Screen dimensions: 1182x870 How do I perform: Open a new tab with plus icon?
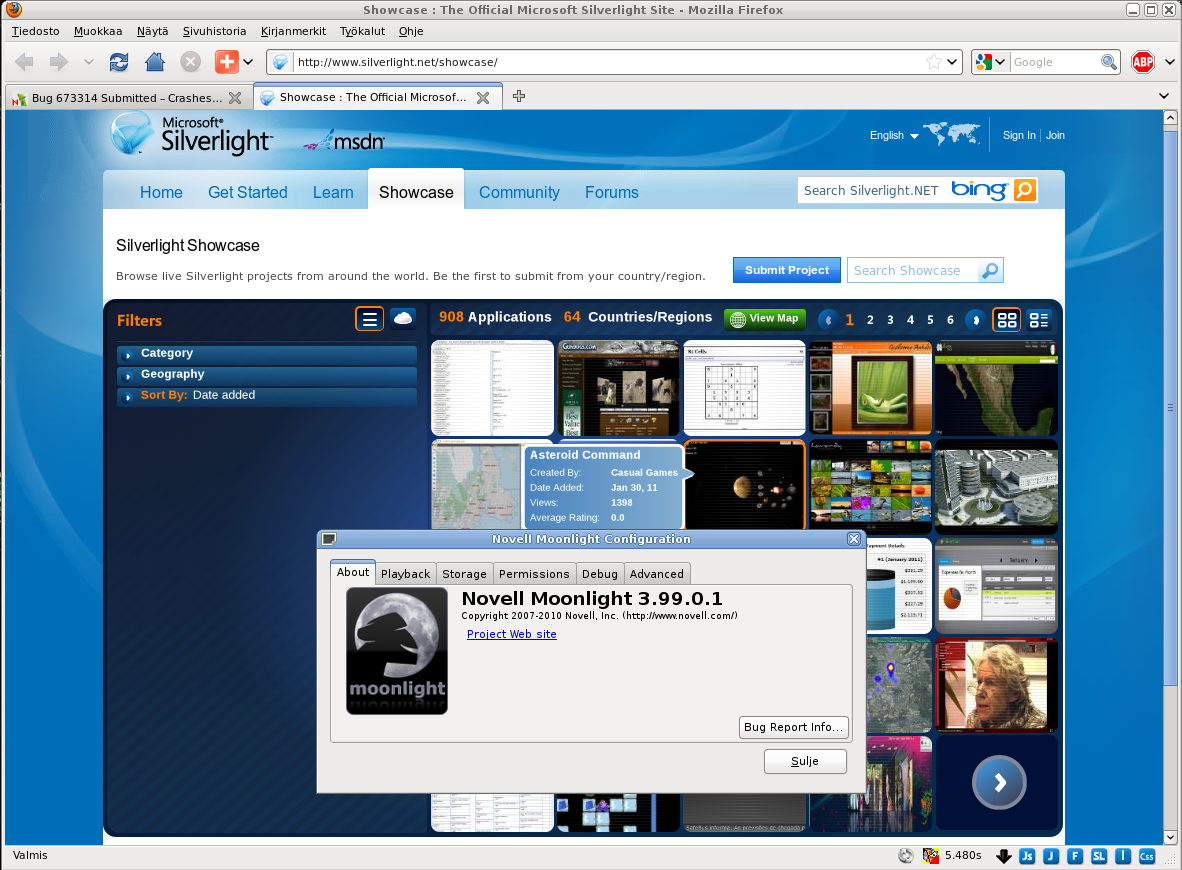click(518, 97)
